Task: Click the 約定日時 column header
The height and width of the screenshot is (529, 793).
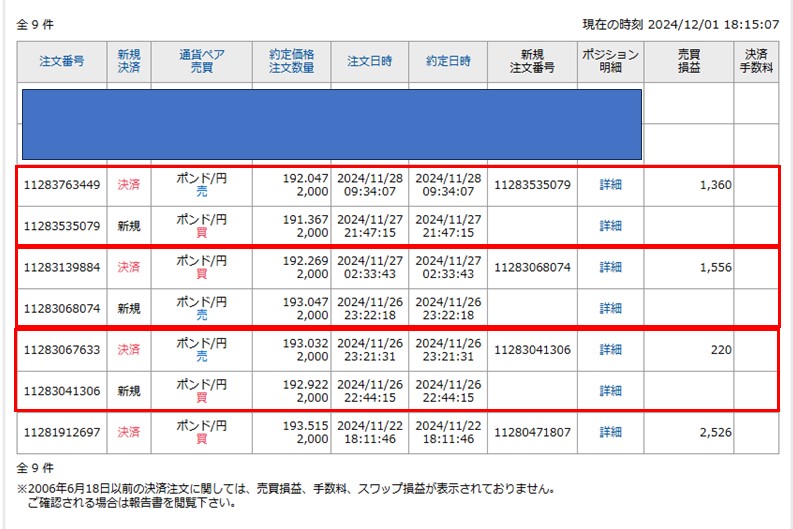Action: click(450, 61)
